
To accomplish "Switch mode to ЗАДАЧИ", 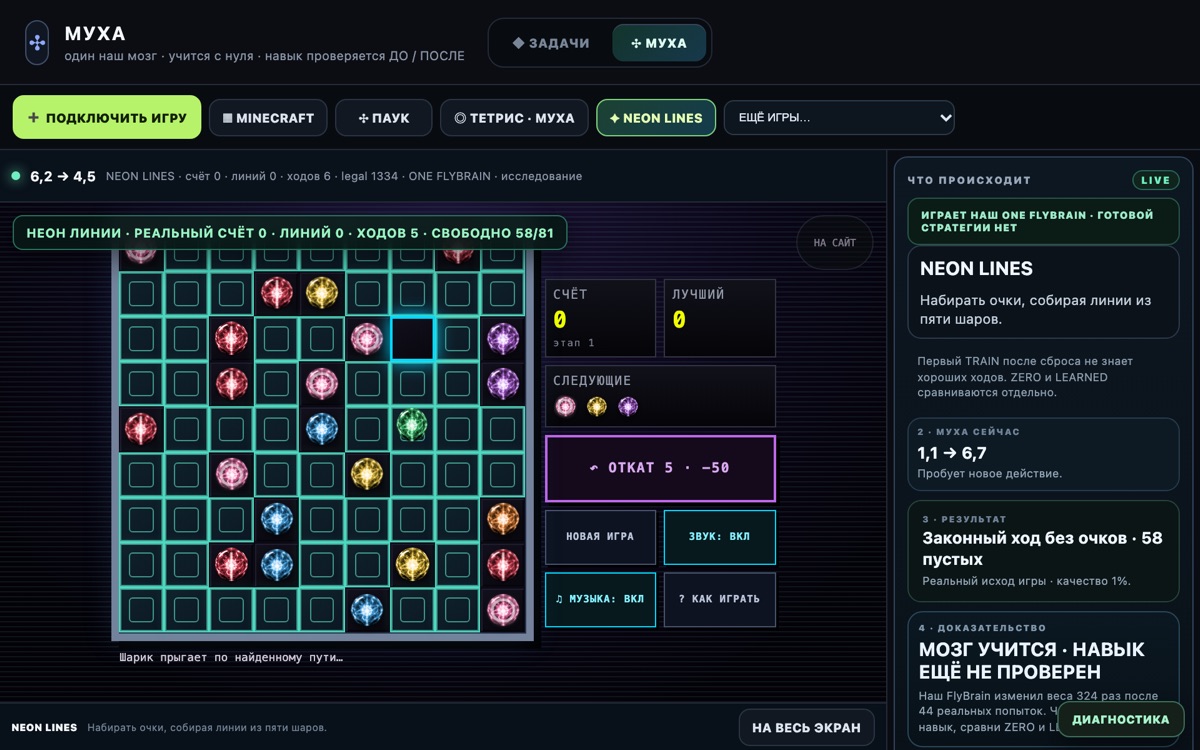I will [551, 43].
